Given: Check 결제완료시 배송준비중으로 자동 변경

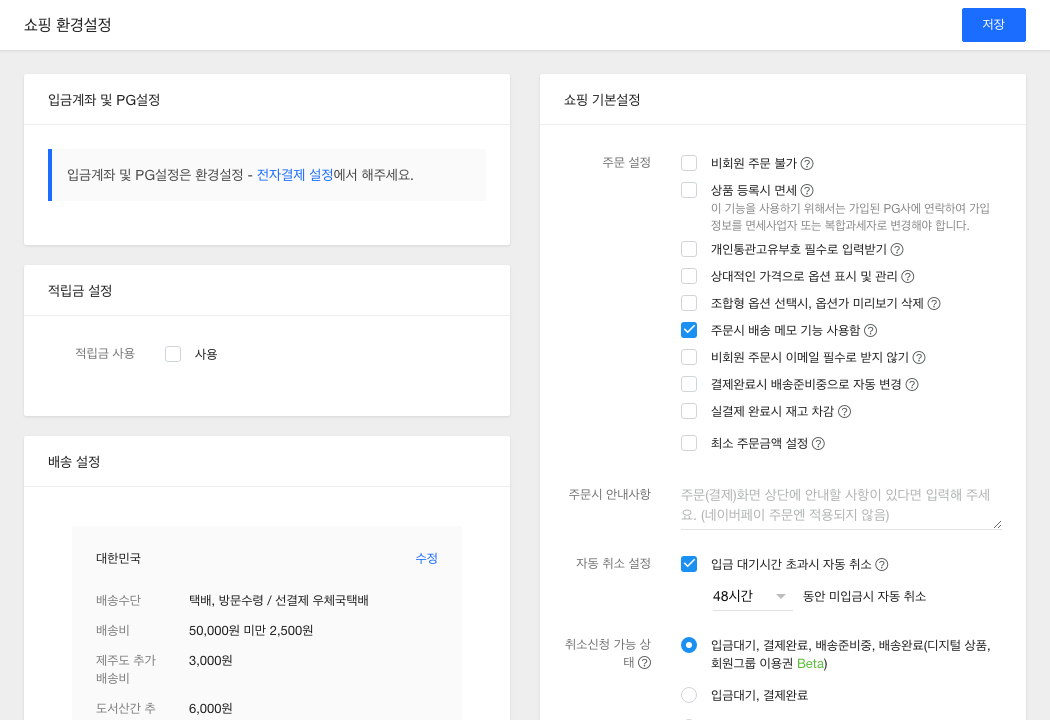Looking at the screenshot, I should pyautogui.click(x=689, y=384).
